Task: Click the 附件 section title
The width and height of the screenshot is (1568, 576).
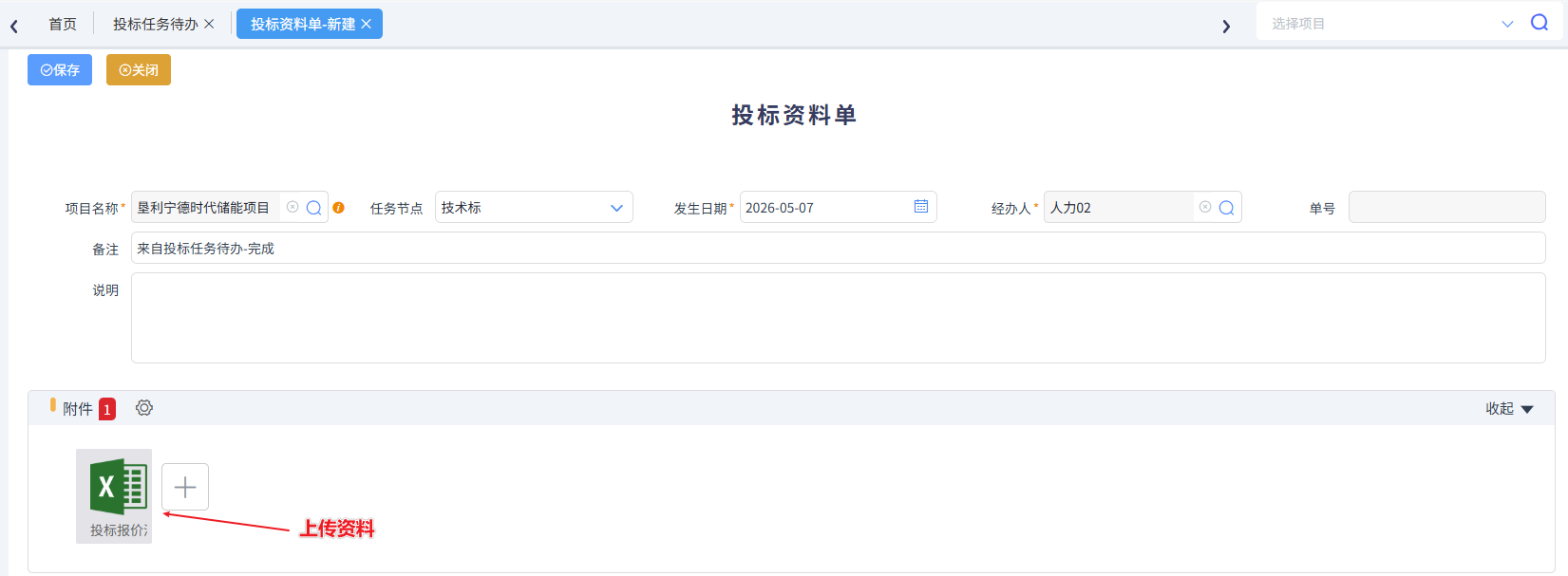Action: pos(78,409)
